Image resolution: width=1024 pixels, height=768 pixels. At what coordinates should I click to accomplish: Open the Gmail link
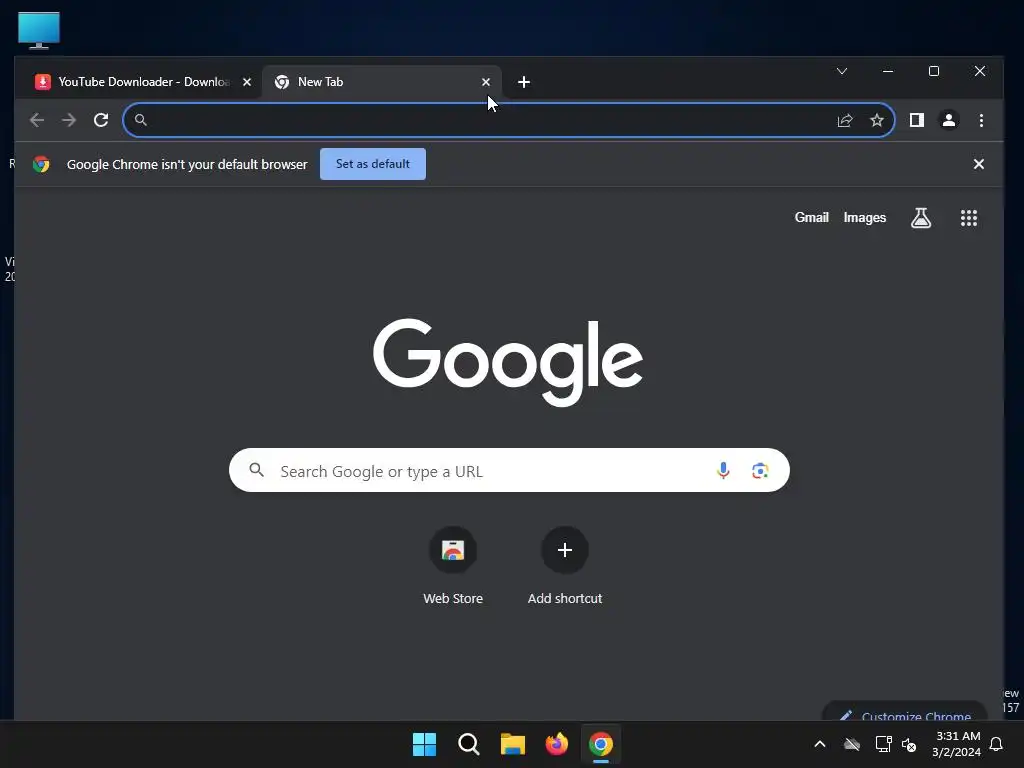point(811,217)
